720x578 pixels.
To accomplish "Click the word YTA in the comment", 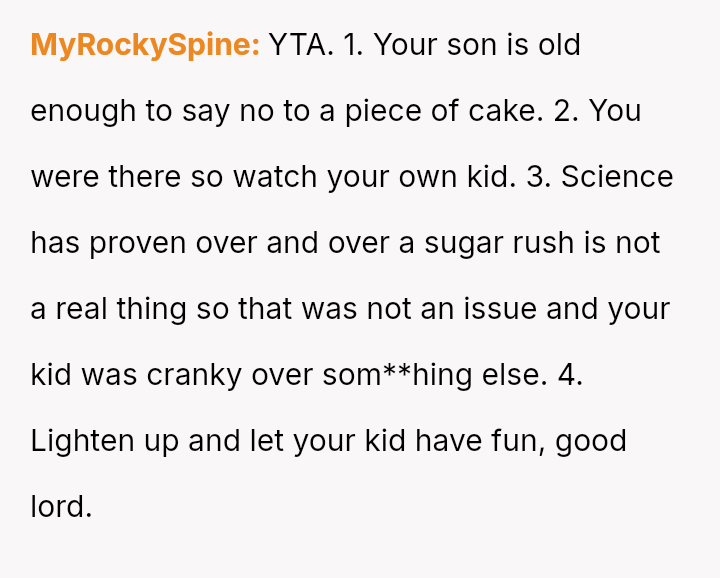I will click(301, 45).
